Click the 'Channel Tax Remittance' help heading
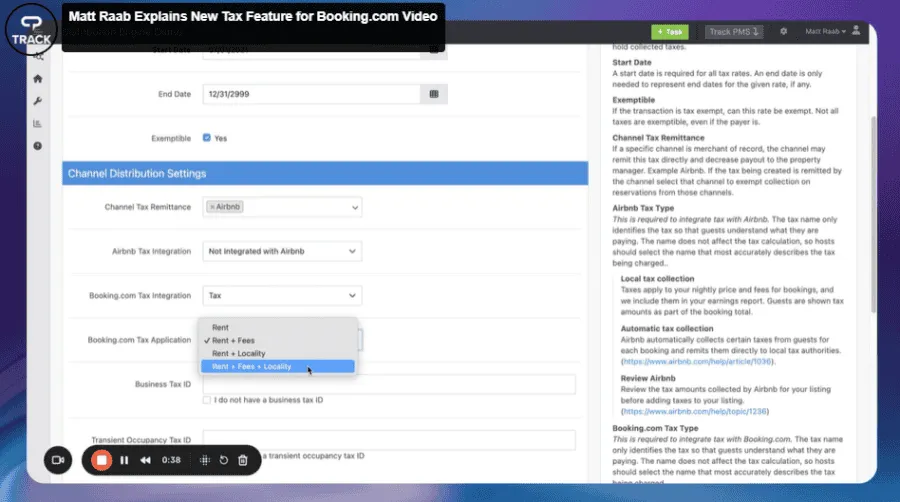The image size is (900, 502). pos(658,138)
